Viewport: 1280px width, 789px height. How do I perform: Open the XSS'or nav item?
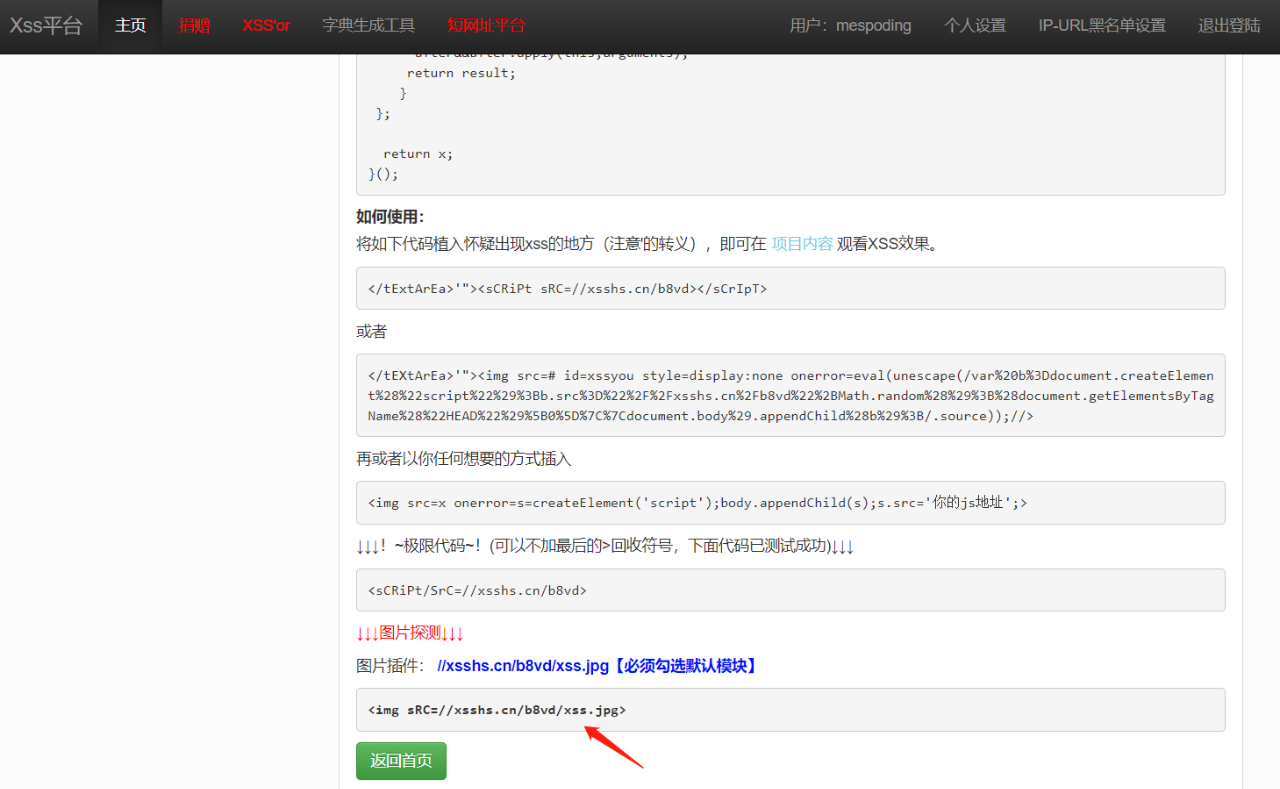[x=266, y=26]
